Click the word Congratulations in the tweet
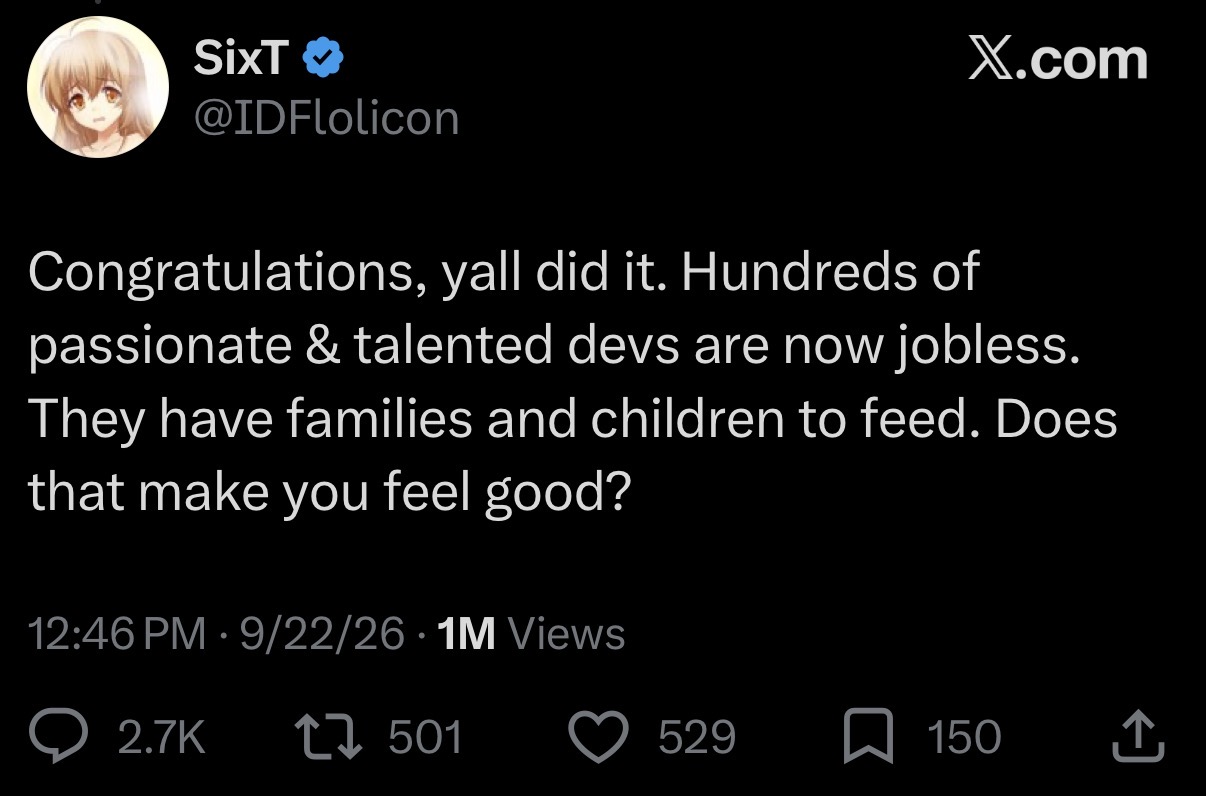This screenshot has width=1206, height=796. click(x=222, y=274)
